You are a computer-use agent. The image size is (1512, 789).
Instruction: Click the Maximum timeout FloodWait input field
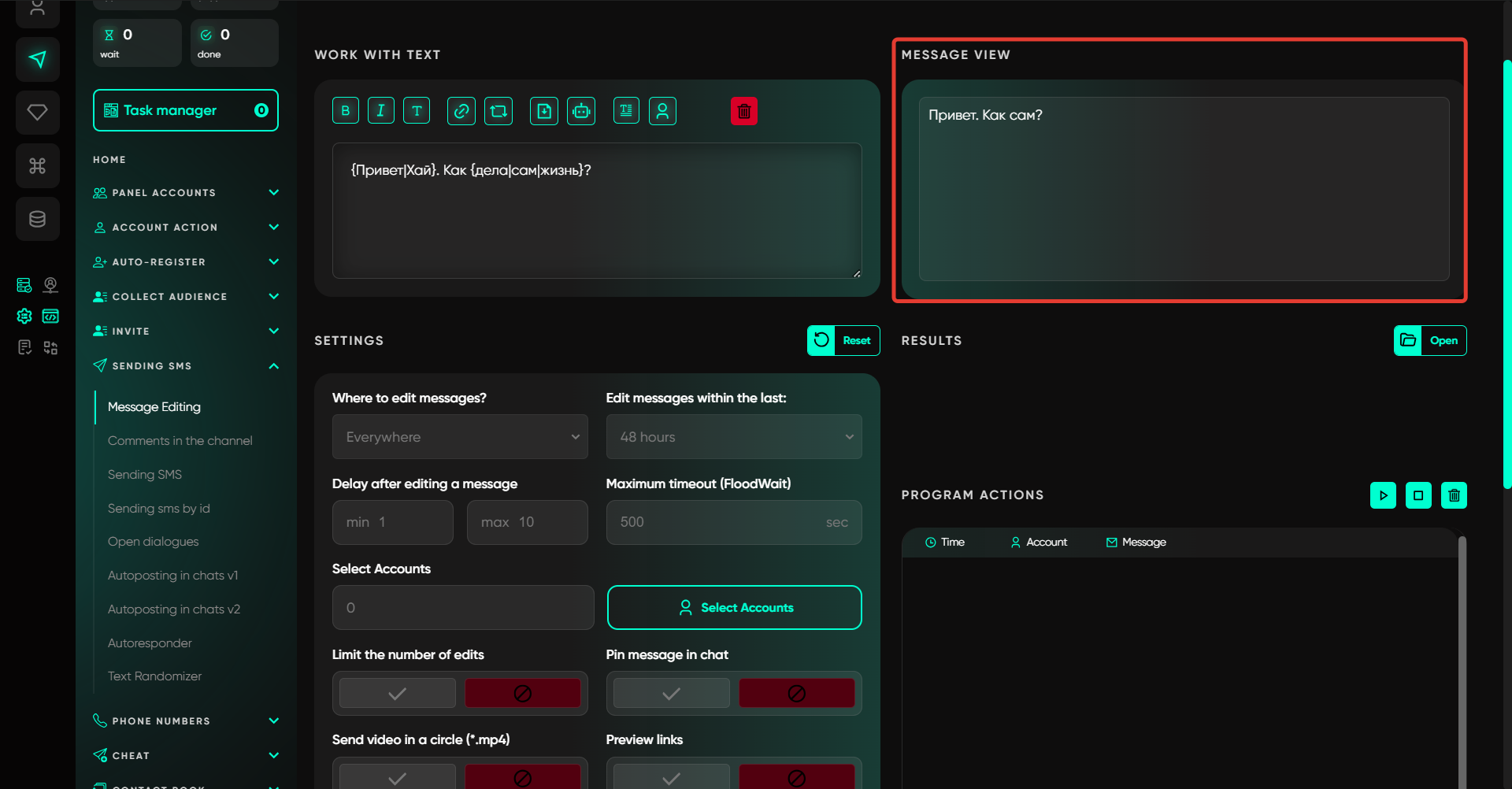click(x=717, y=522)
